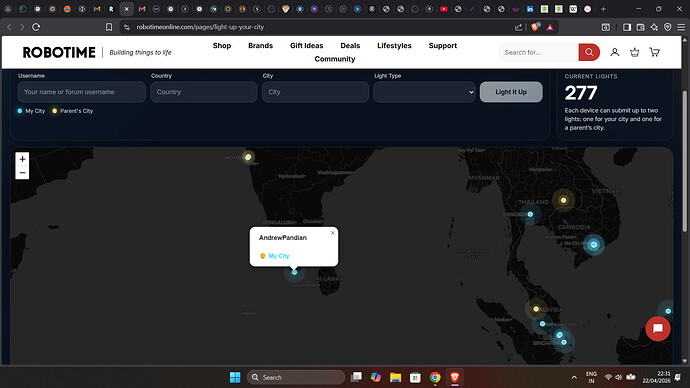Image resolution: width=690 pixels, height=388 pixels.
Task: Open the shopping basket wishlist icon
Action: tap(635, 52)
